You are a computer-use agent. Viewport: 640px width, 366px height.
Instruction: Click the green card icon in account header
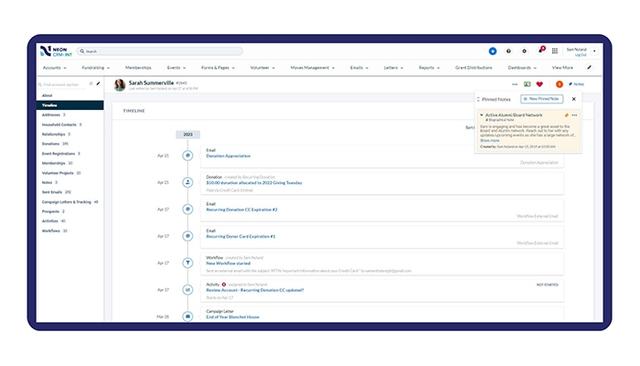click(x=527, y=84)
